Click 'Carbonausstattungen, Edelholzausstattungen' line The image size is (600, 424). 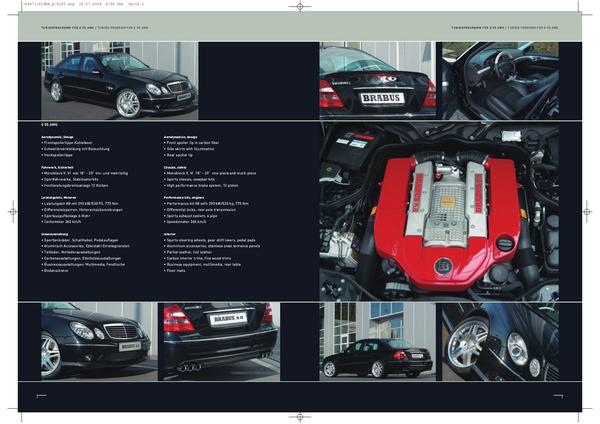point(82,258)
